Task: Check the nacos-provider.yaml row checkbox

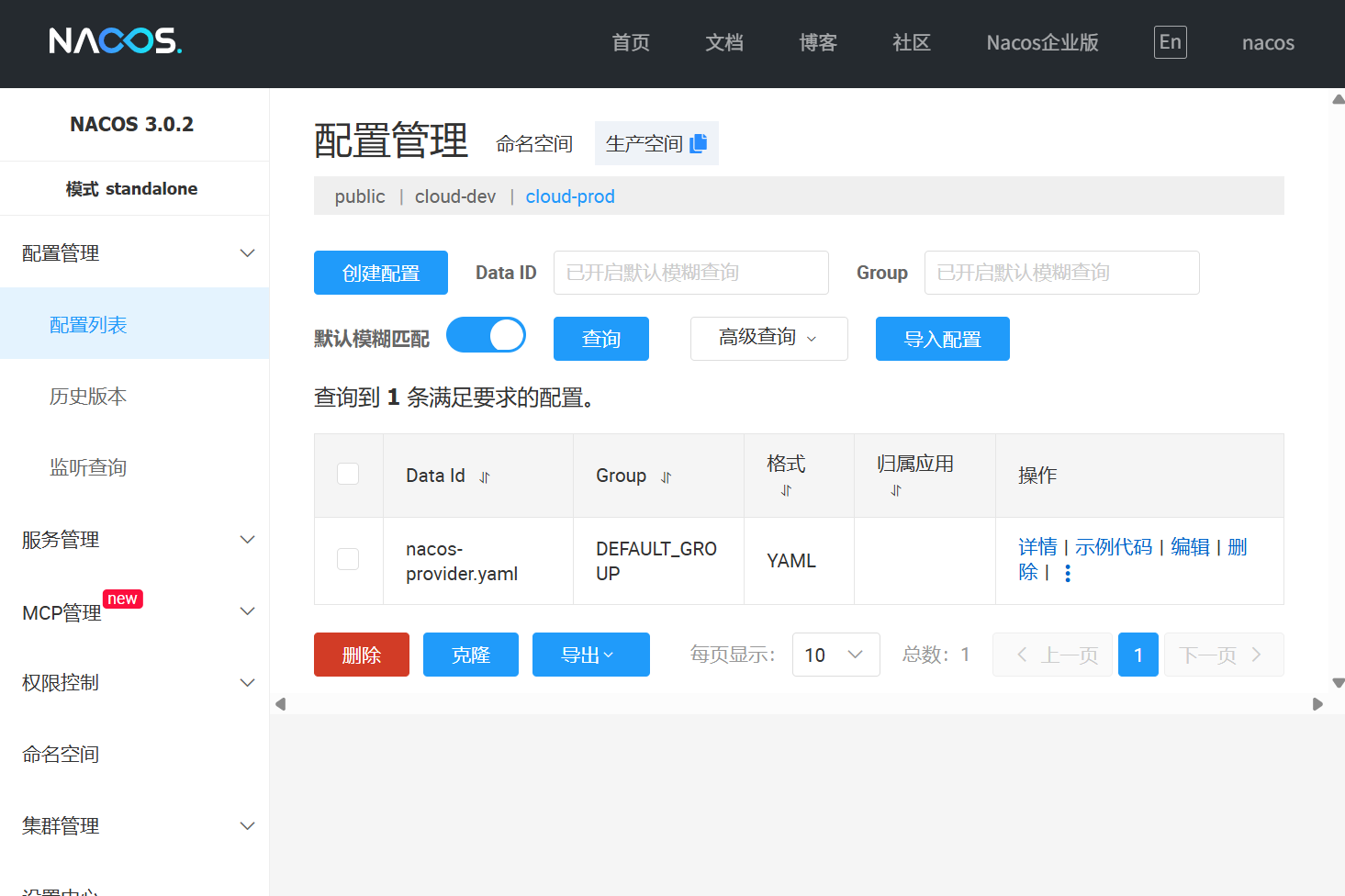Action: pyautogui.click(x=348, y=559)
